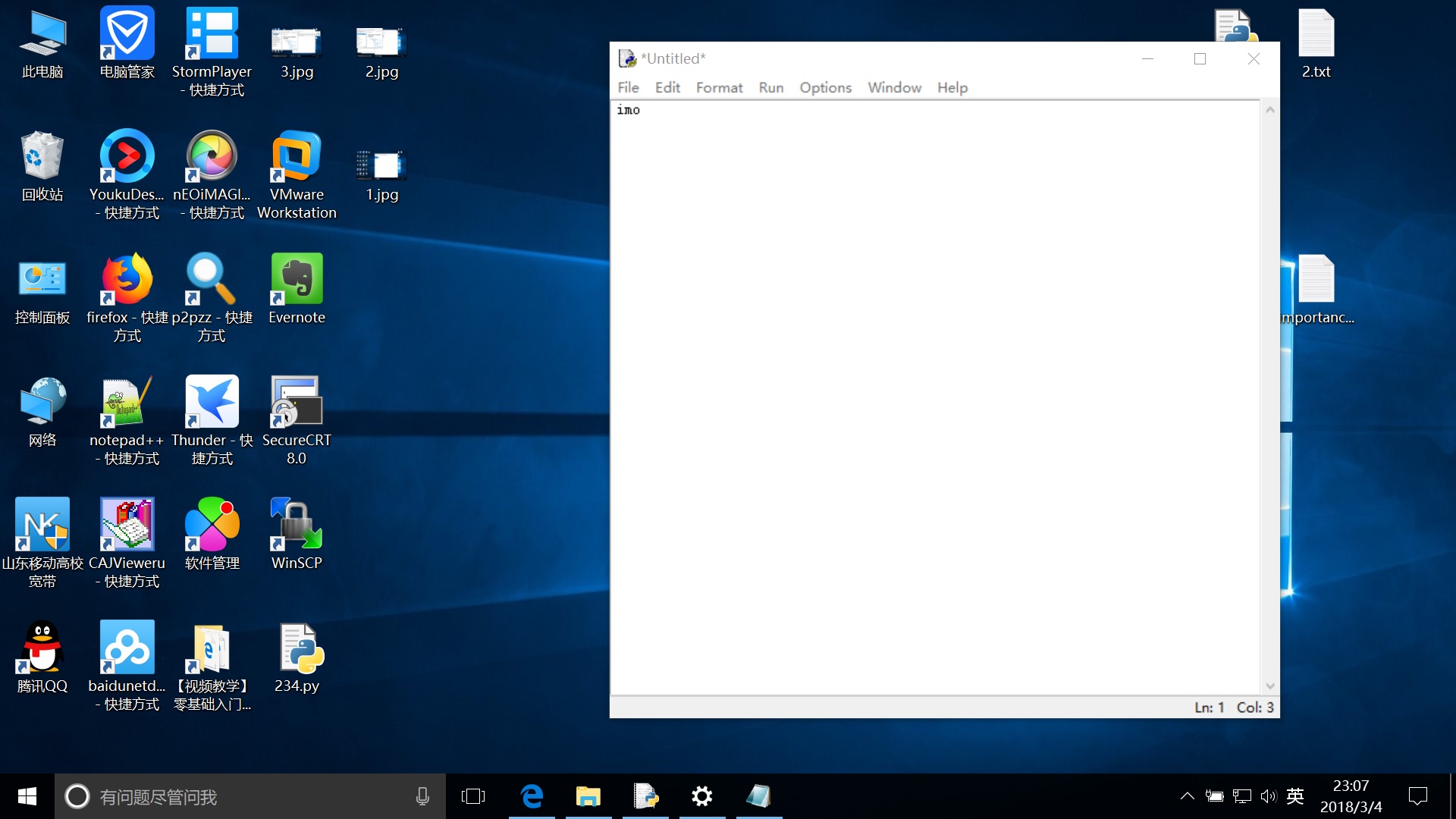1456x819 pixels.
Task: Click the Cortana search box
Action: (250, 796)
